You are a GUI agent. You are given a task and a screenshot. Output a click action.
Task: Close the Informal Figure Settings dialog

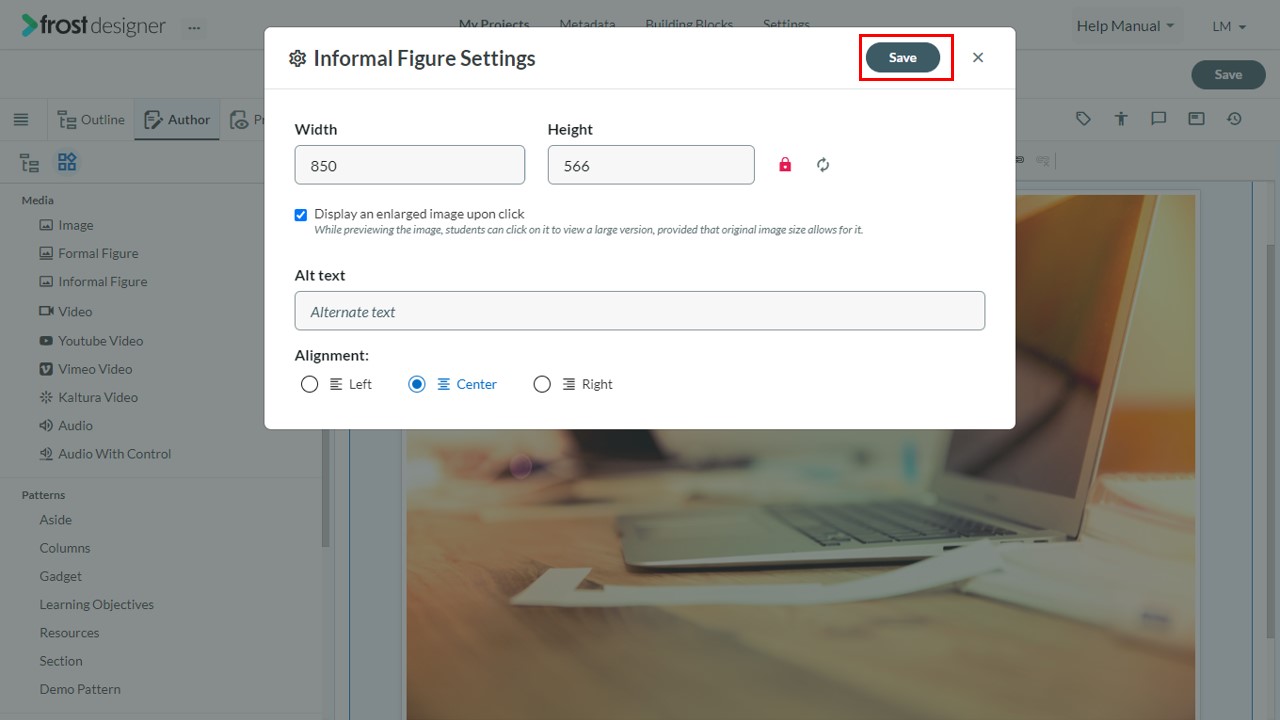[x=978, y=58]
